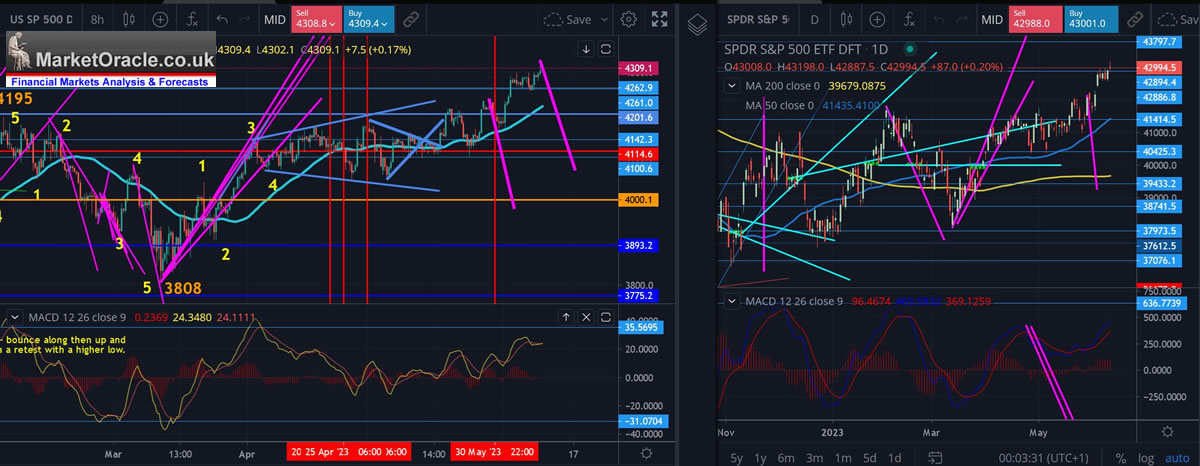This screenshot has height=466, width=1200.
Task: Click compare/add symbol icon on left chart
Action: point(161,19)
